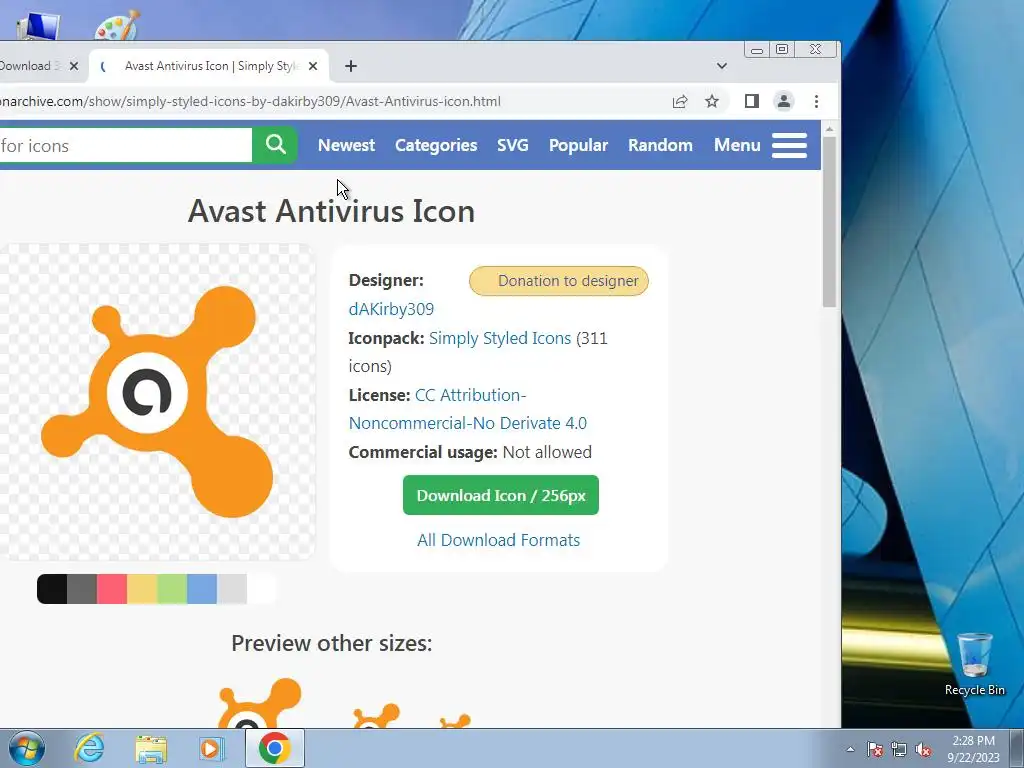1024x768 pixels.
Task: Open the Paint palette desktop icon
Action: coord(118,25)
